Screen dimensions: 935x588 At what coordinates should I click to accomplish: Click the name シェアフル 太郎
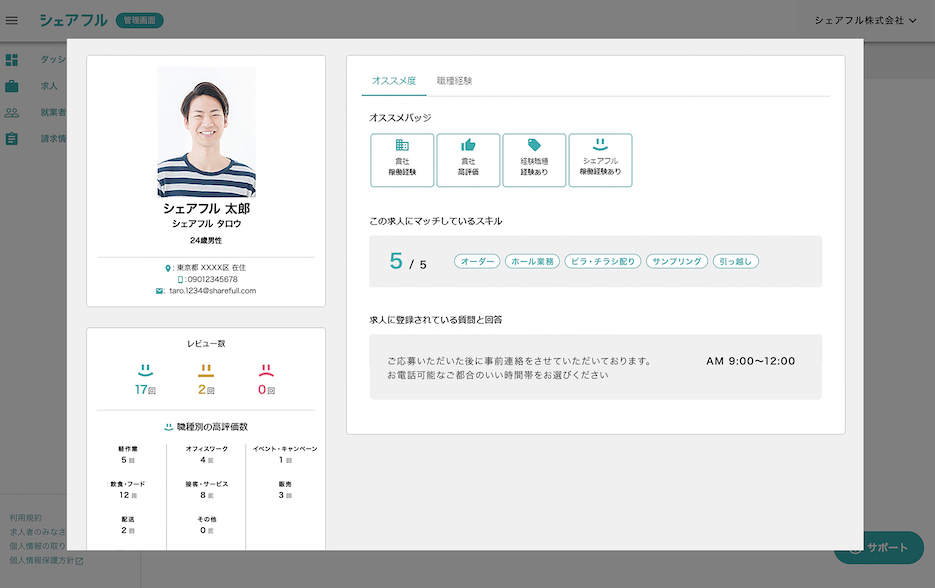[x=206, y=208]
